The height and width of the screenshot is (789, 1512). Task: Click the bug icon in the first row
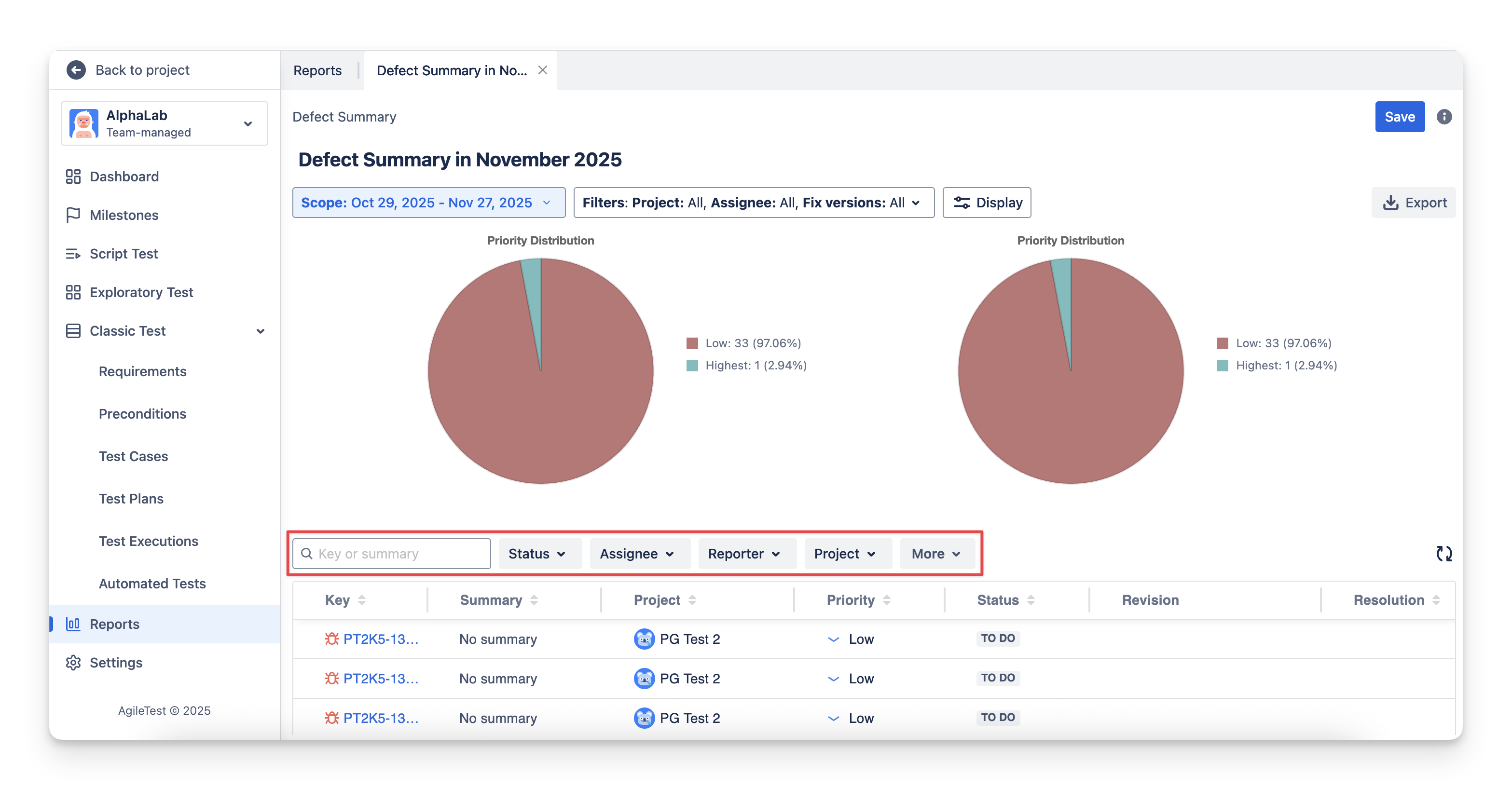(331, 639)
